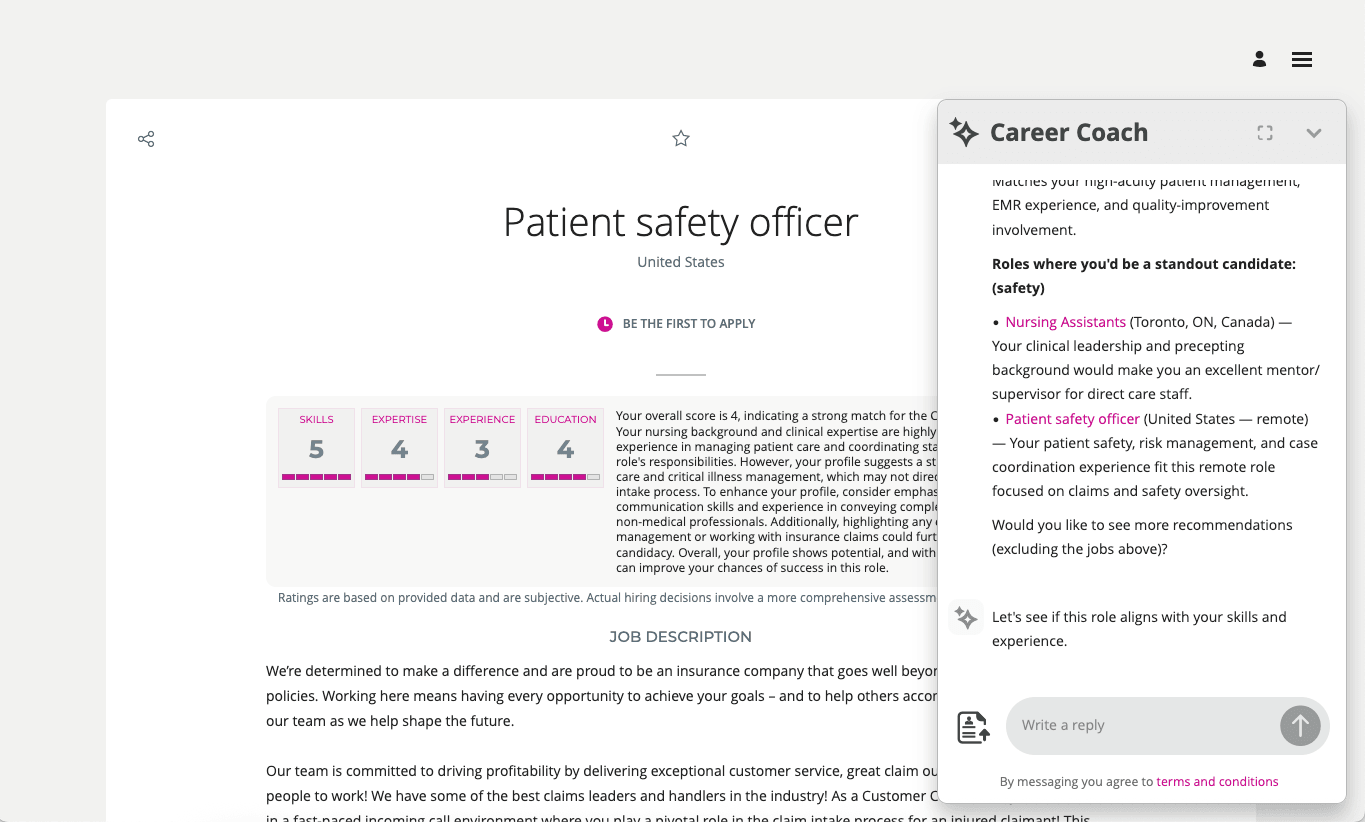1365x822 pixels.
Task: Open Patient safety officer link in chat
Action: click(1072, 419)
